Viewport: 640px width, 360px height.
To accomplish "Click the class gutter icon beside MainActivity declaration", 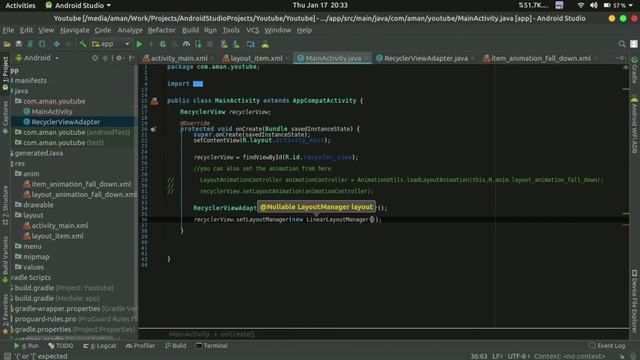I will (154, 101).
